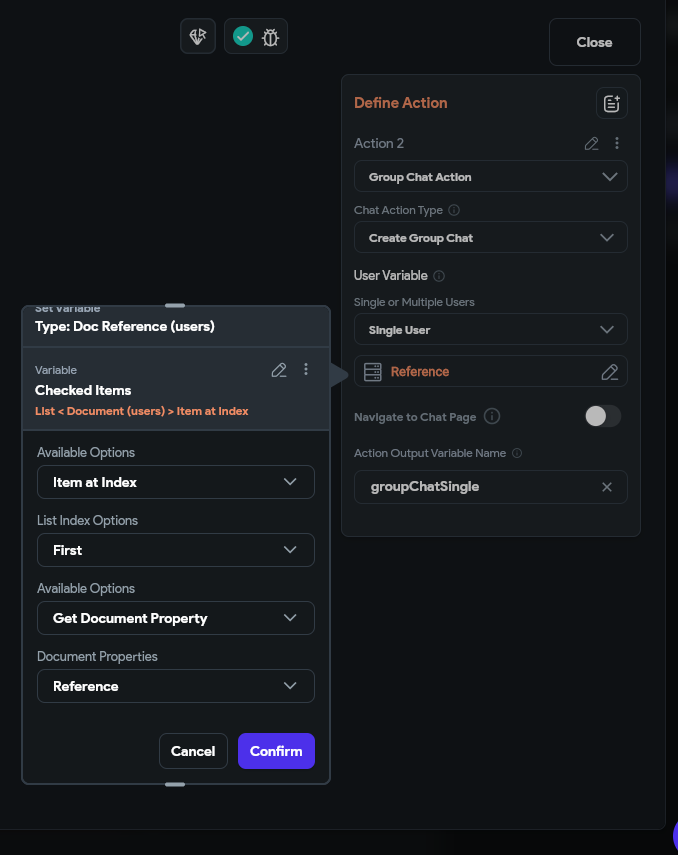The height and width of the screenshot is (855, 678).
Task: Click the pencil icon beside Action 2
Action: click(591, 144)
